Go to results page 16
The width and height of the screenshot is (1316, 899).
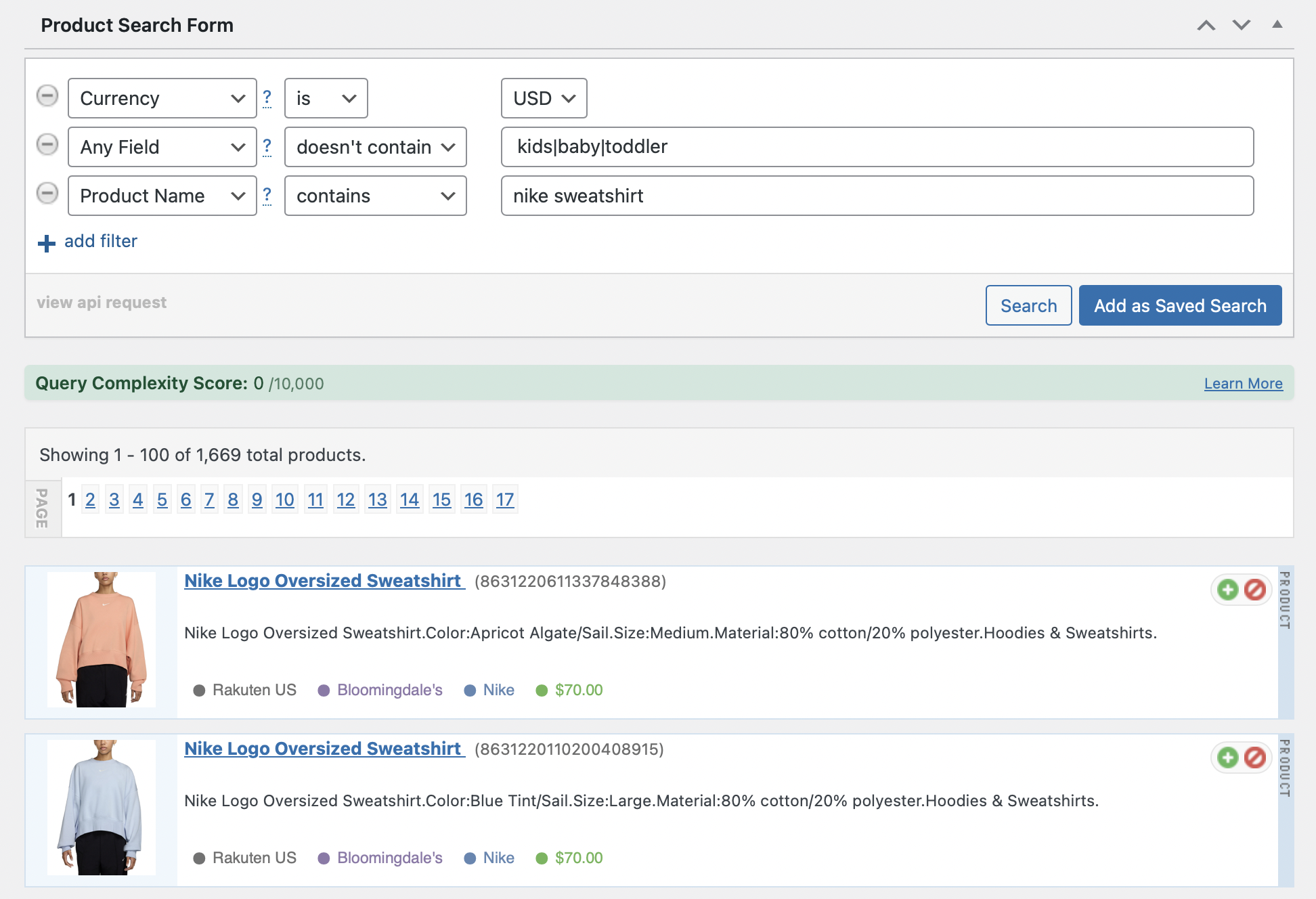pyautogui.click(x=473, y=500)
